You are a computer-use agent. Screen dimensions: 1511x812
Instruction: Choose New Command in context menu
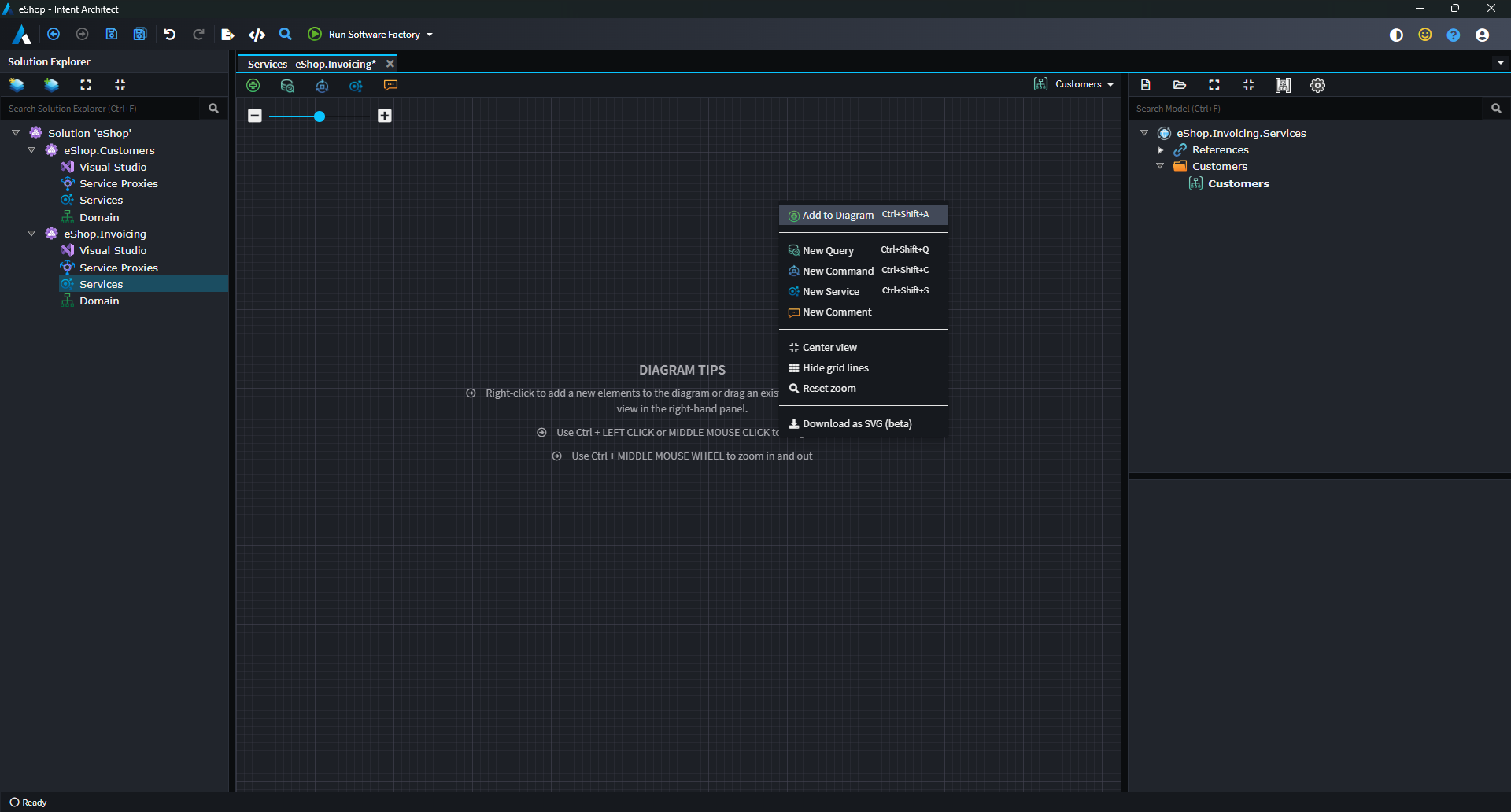tap(863, 271)
